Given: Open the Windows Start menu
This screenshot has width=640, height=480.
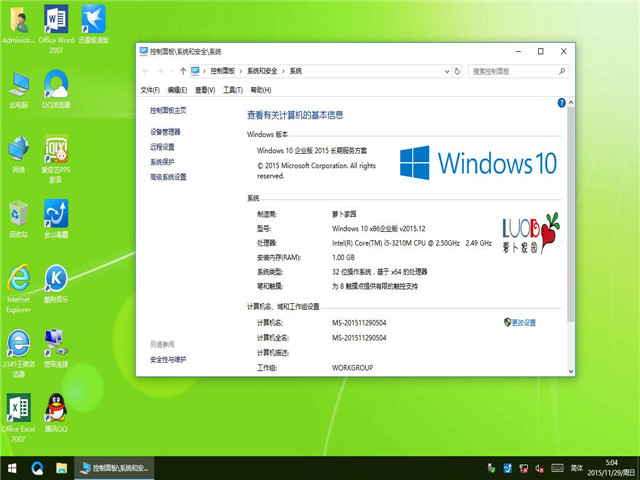Looking at the screenshot, I should (12, 468).
